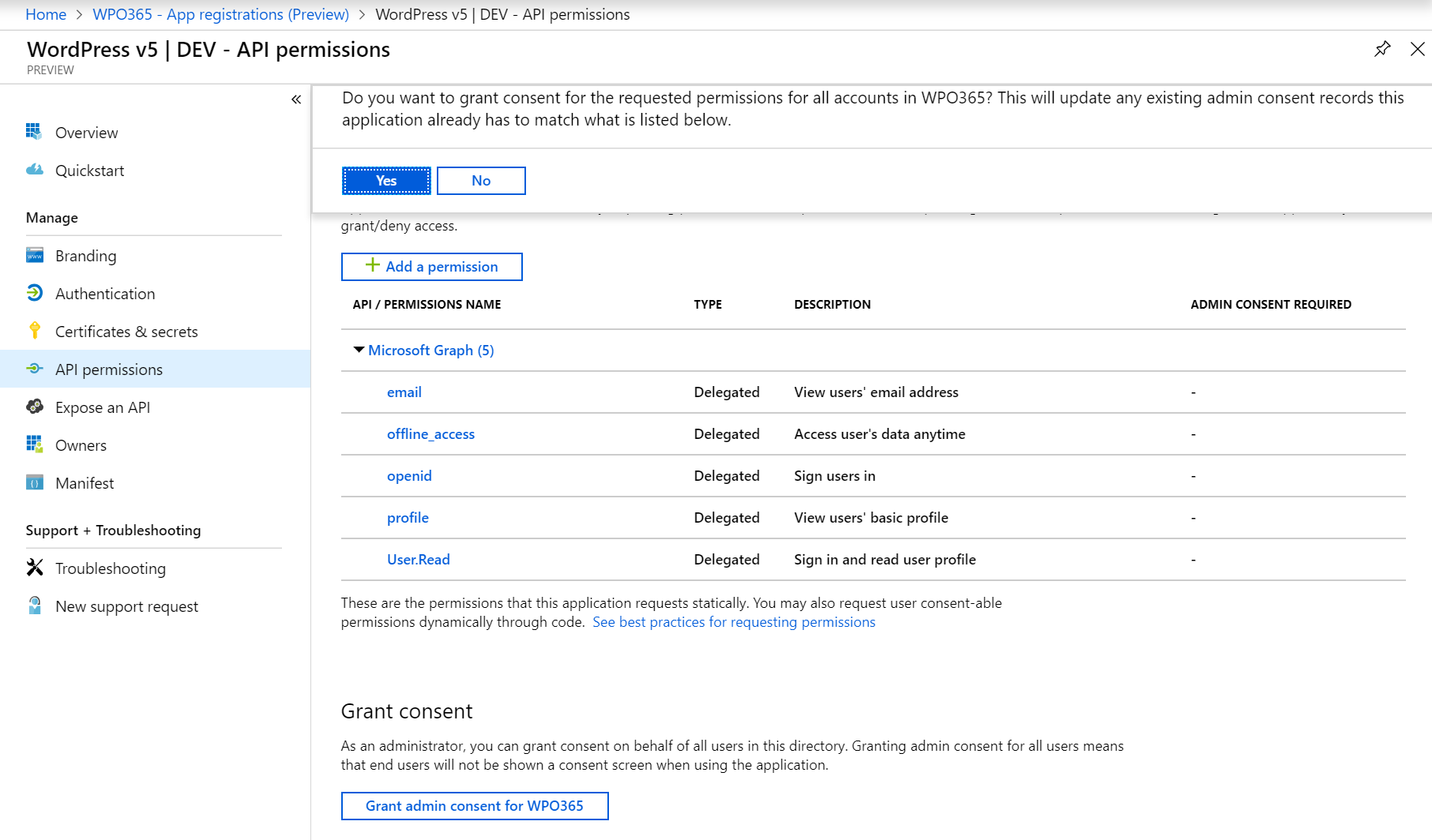Click the ADMIN CONSENT REQUIRED column header

click(1271, 304)
